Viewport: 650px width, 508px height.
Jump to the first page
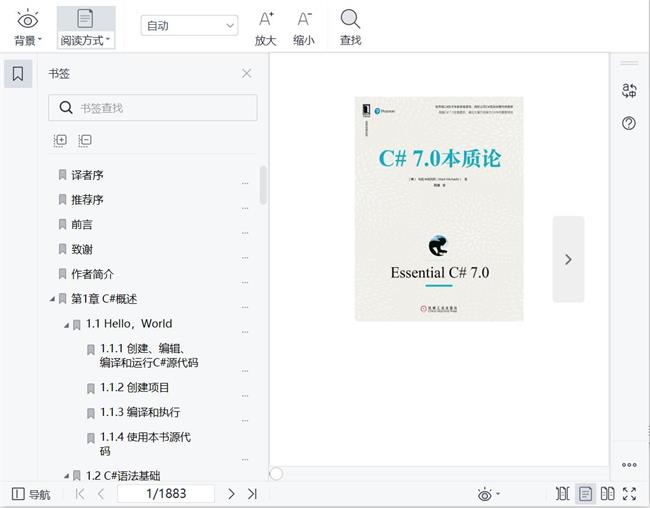[x=80, y=494]
